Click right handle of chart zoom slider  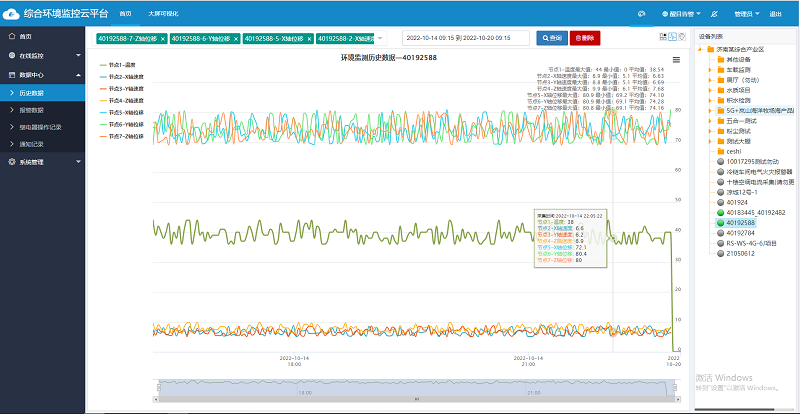pos(676,388)
